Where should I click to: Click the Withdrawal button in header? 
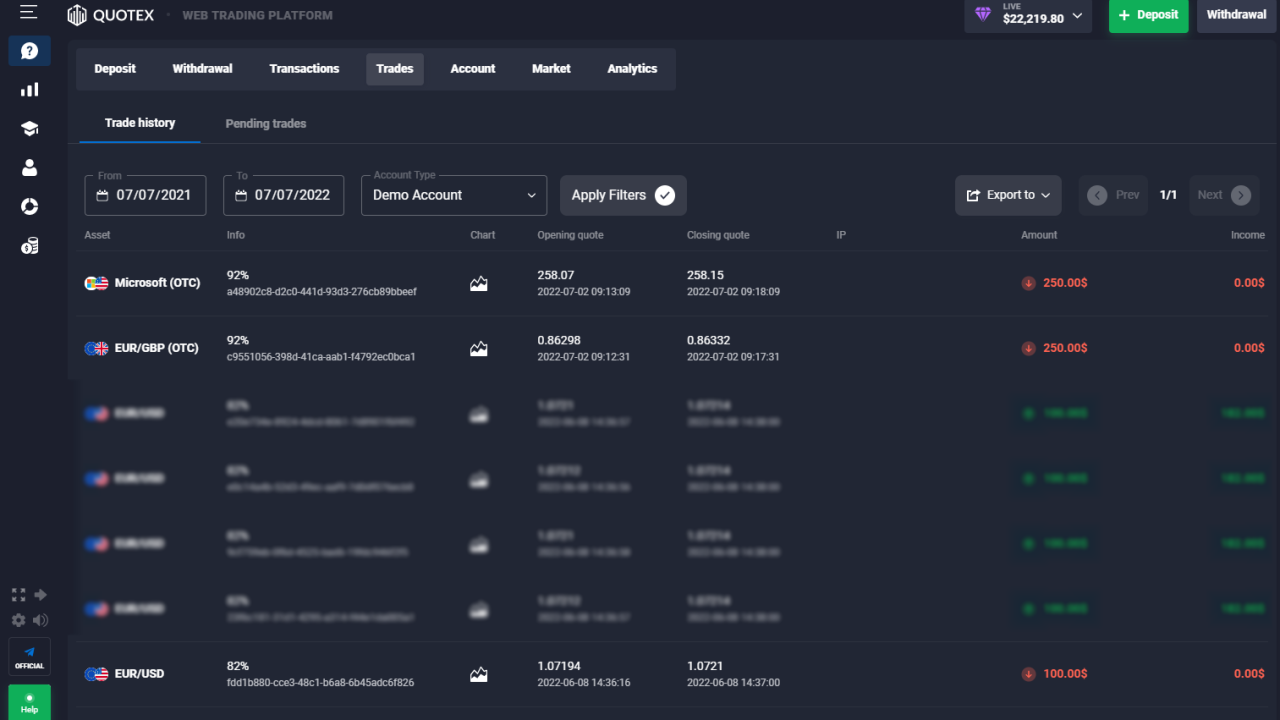[1236, 15]
